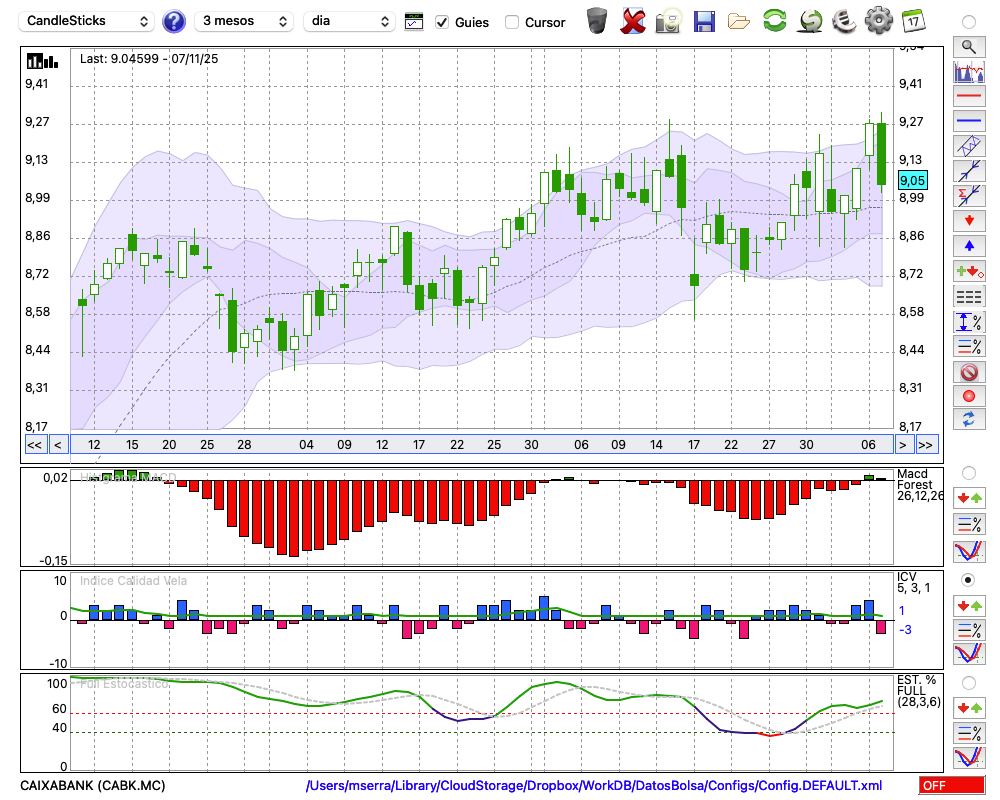The width and height of the screenshot is (1000, 800).
Task: Click the volume histogram chart tool
Action: coord(969,71)
